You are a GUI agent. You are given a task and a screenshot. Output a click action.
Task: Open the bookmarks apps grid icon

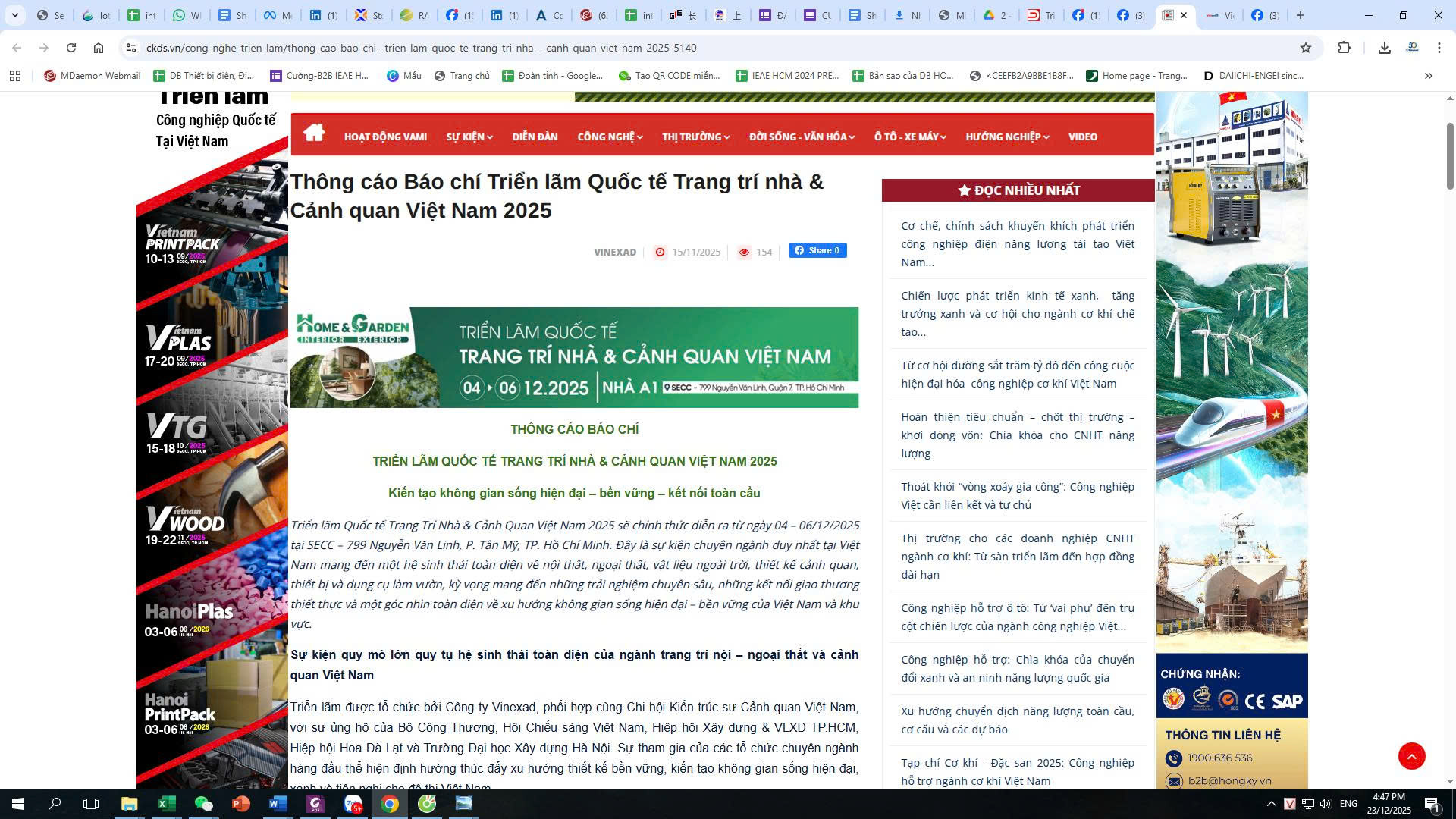[15, 76]
